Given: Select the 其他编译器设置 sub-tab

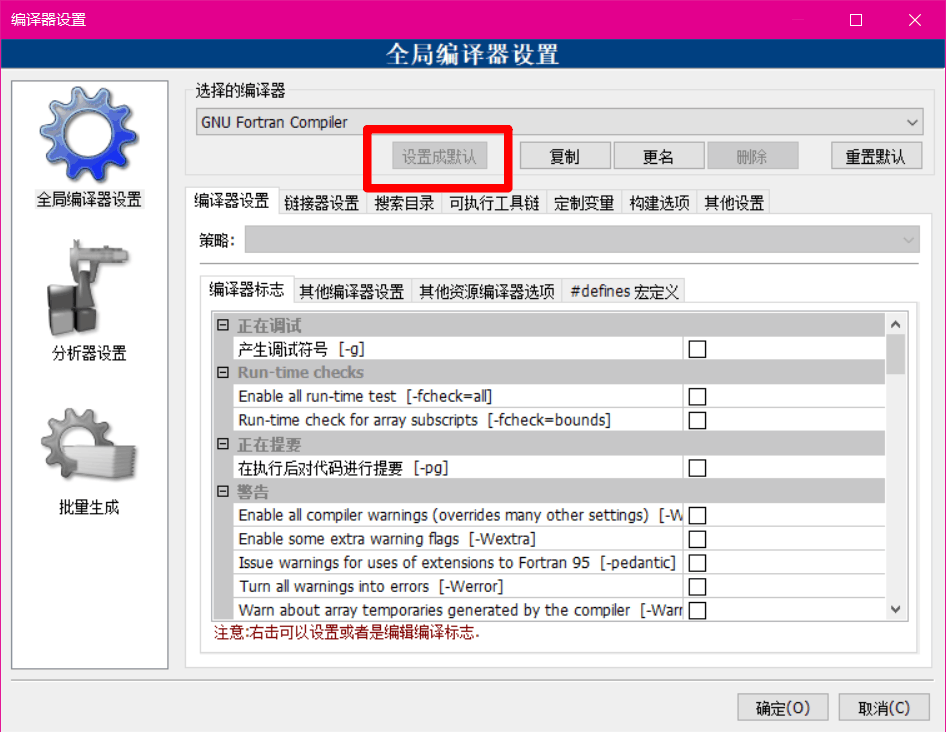Looking at the screenshot, I should click(x=352, y=291).
